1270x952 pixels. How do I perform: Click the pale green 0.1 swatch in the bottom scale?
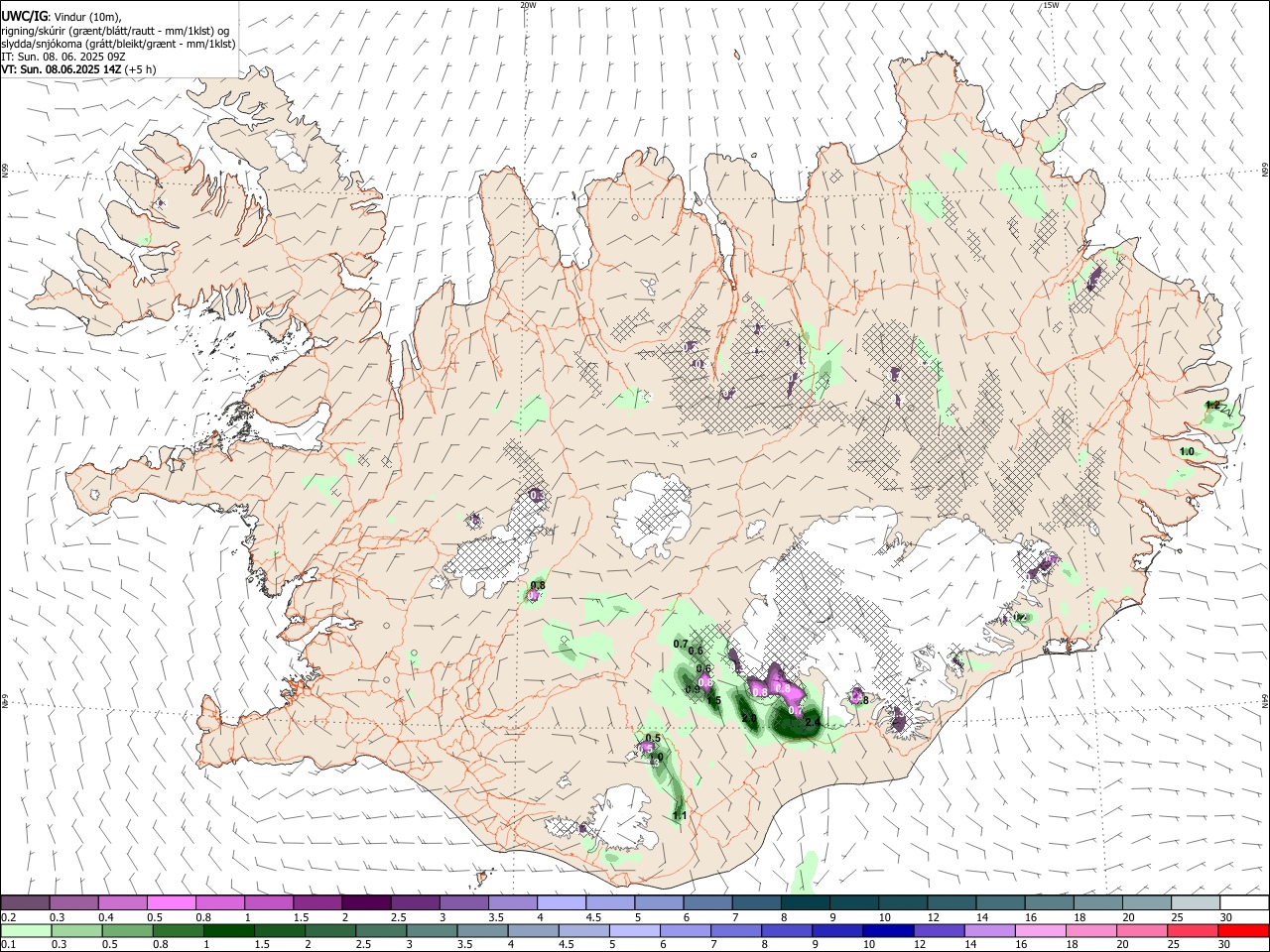25,931
